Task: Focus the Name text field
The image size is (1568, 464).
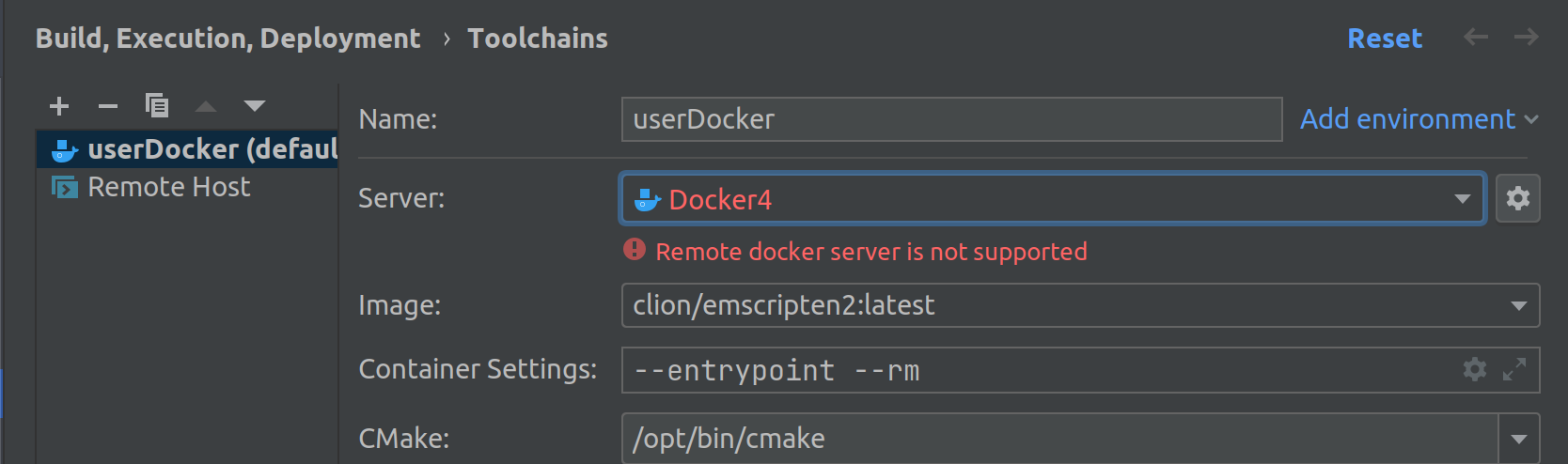Action: click(951, 119)
